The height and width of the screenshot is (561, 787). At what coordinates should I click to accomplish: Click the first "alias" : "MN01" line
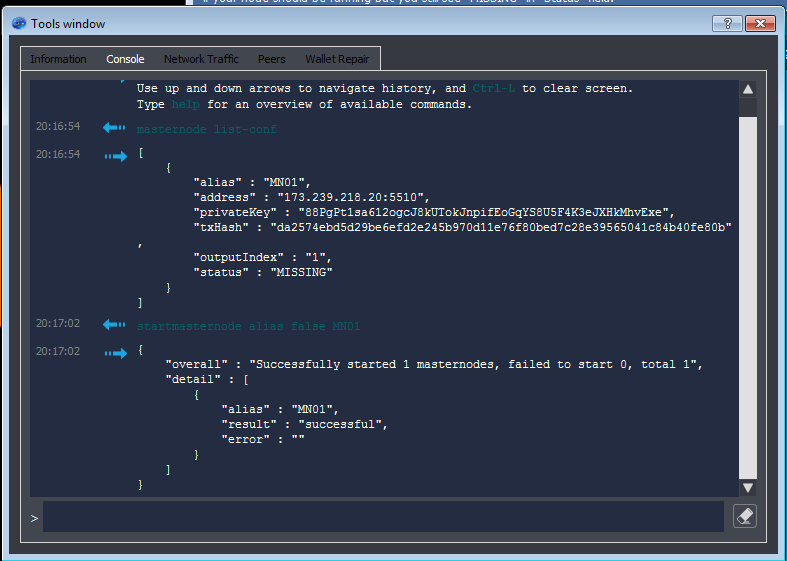click(x=252, y=182)
